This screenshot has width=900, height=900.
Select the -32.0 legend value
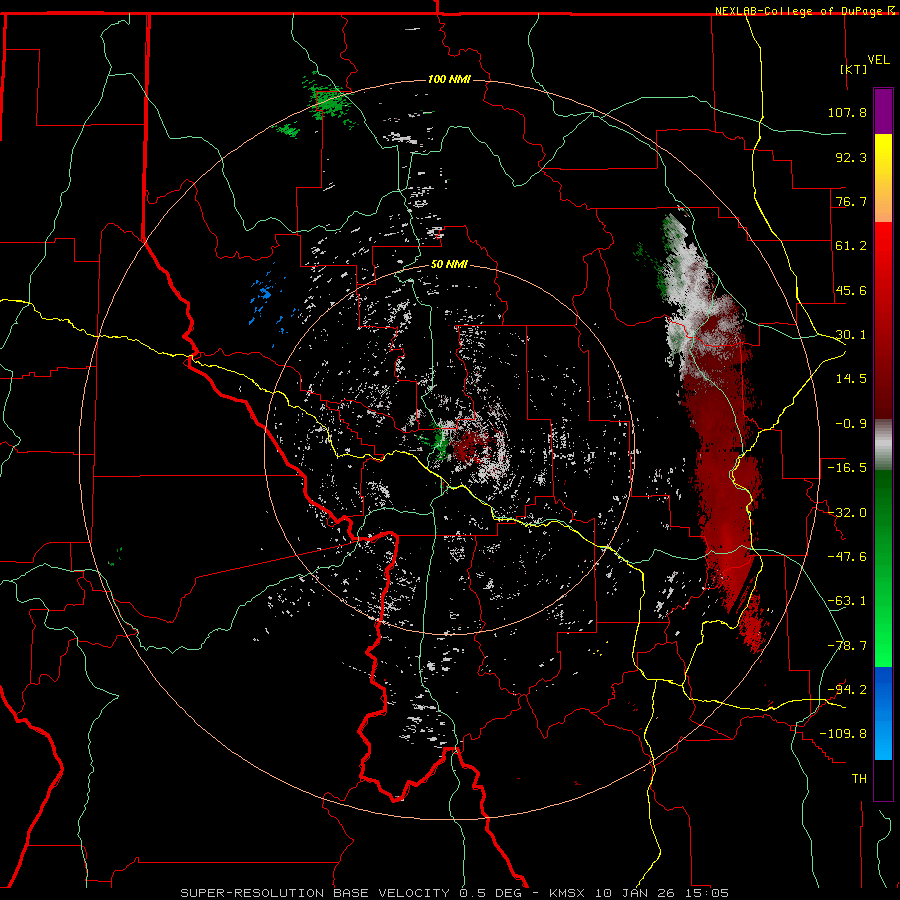(x=847, y=513)
